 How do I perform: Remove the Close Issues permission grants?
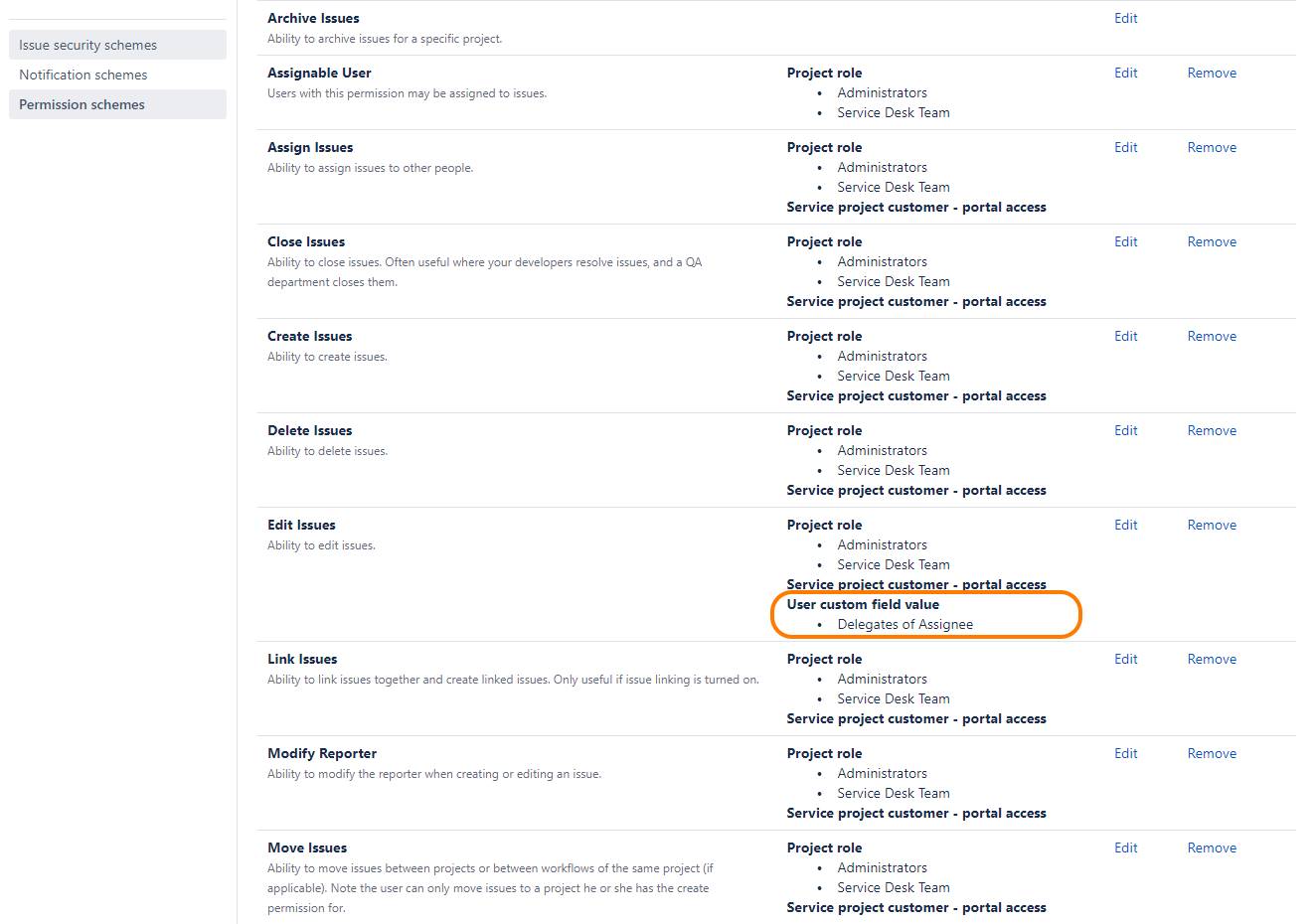click(1212, 241)
